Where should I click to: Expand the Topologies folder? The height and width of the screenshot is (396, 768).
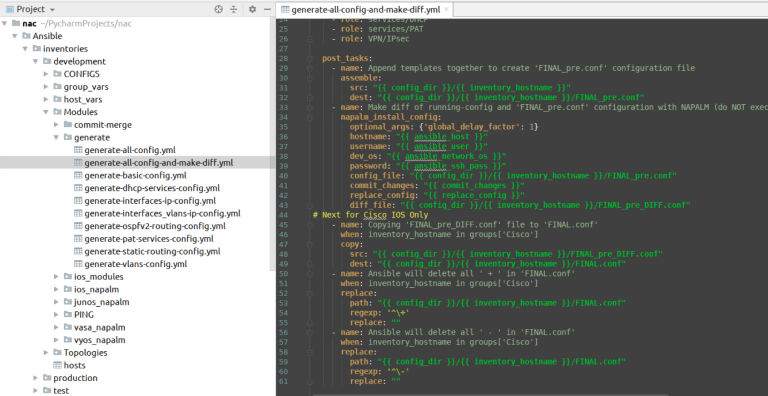[46, 353]
